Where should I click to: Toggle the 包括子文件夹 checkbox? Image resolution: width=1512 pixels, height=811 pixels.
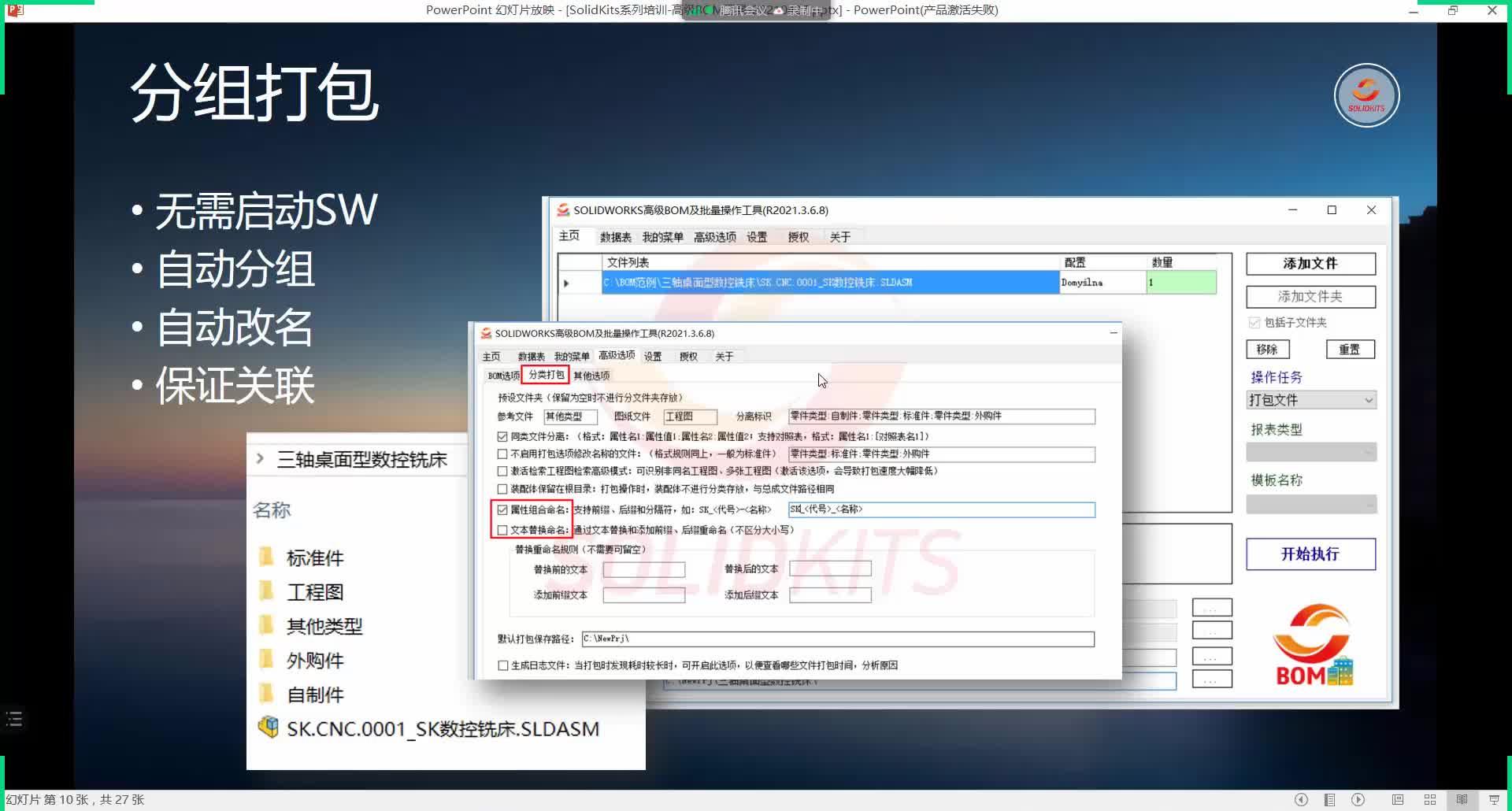[x=1254, y=322]
